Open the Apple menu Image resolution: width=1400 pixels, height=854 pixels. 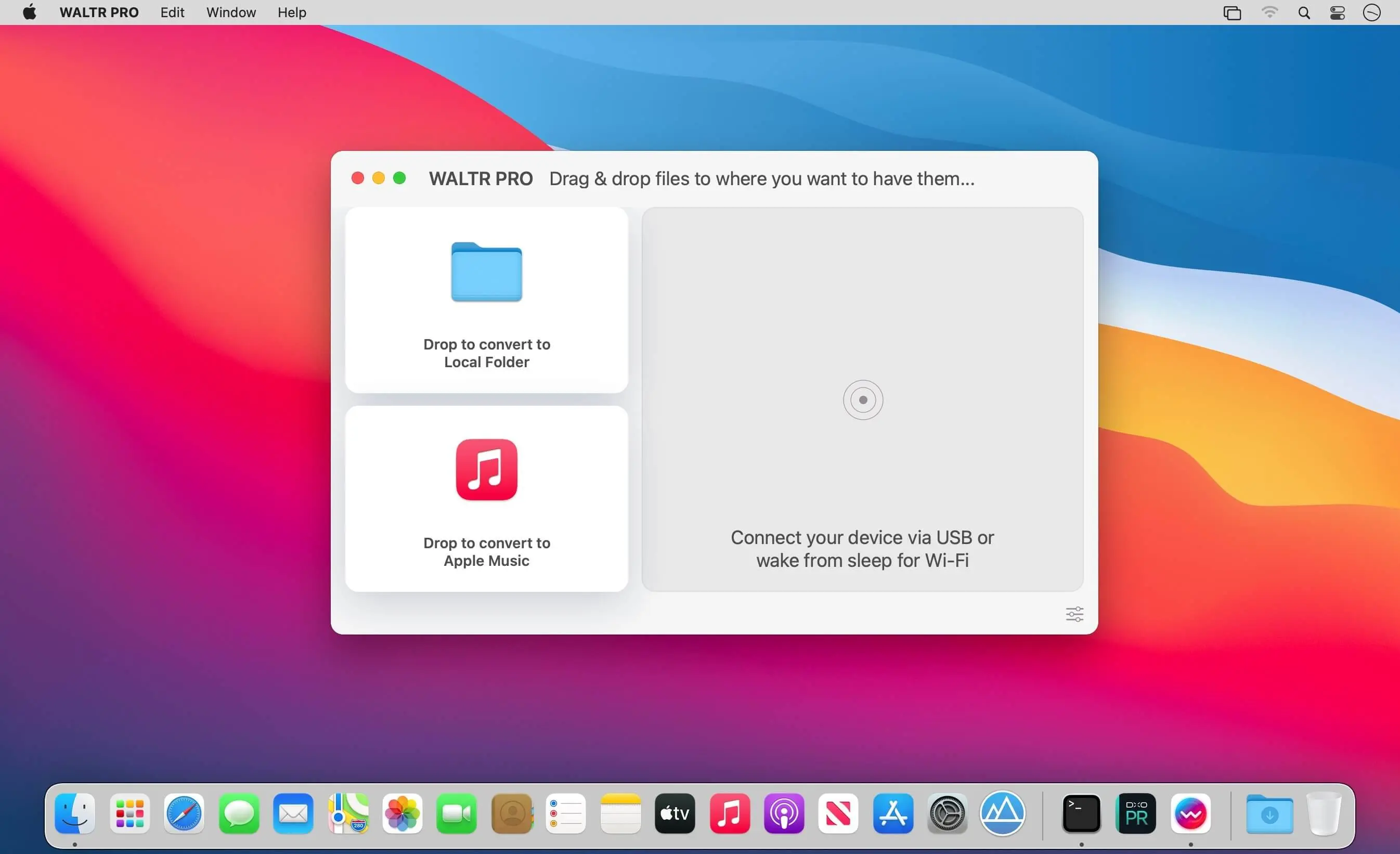30,12
